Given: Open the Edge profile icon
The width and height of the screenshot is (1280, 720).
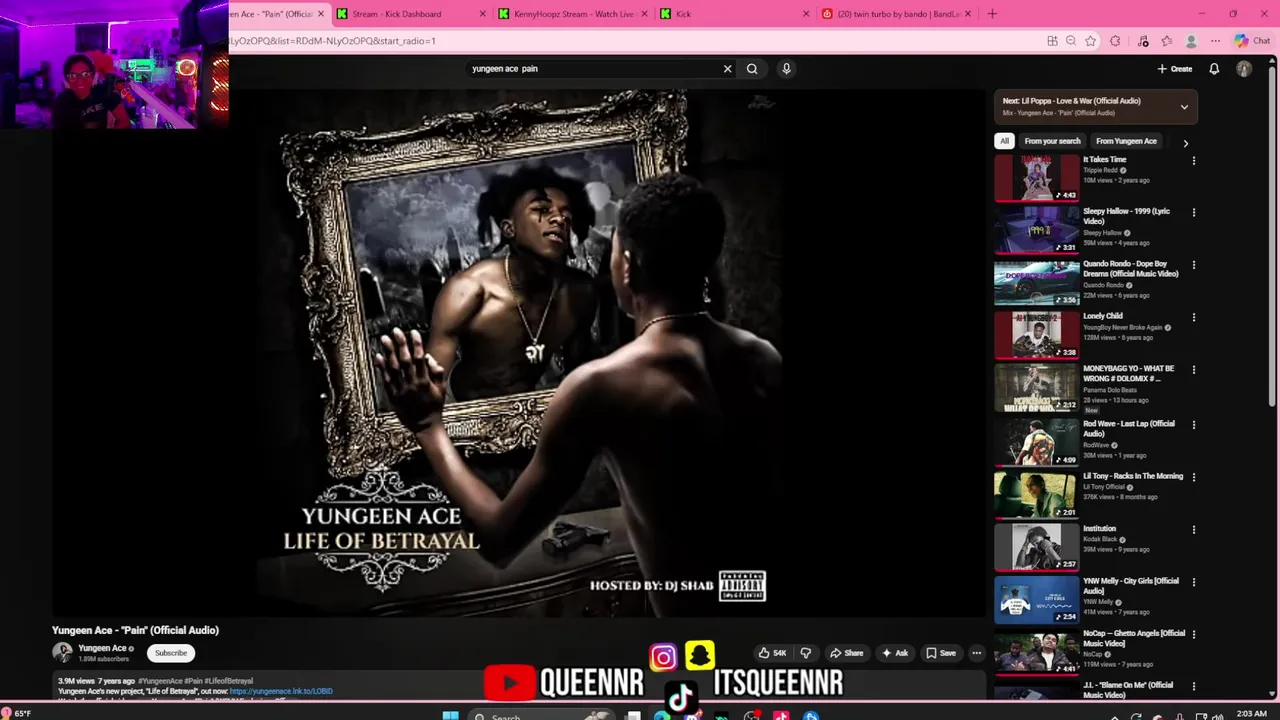Looking at the screenshot, I should (1191, 41).
